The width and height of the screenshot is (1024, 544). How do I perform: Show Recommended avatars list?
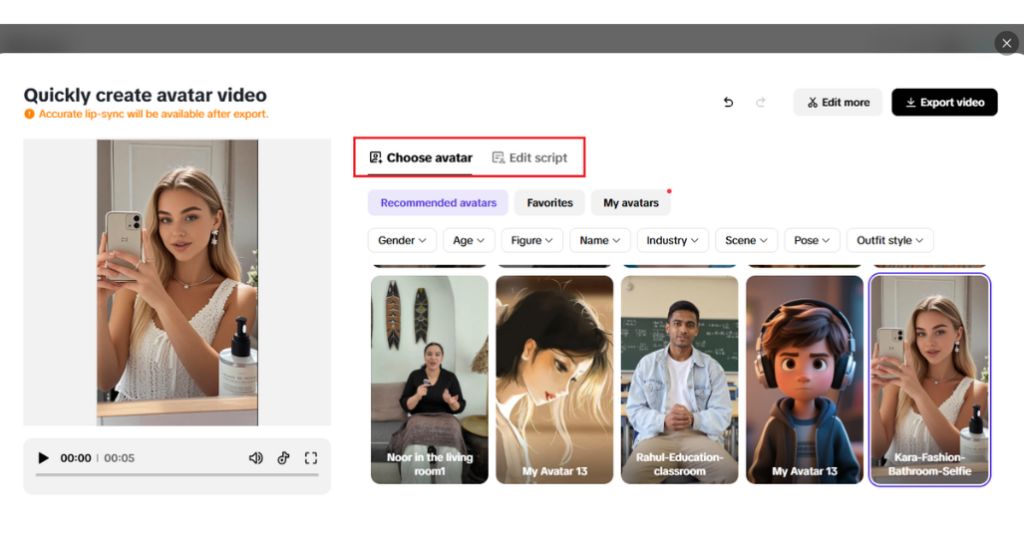pyautogui.click(x=438, y=203)
